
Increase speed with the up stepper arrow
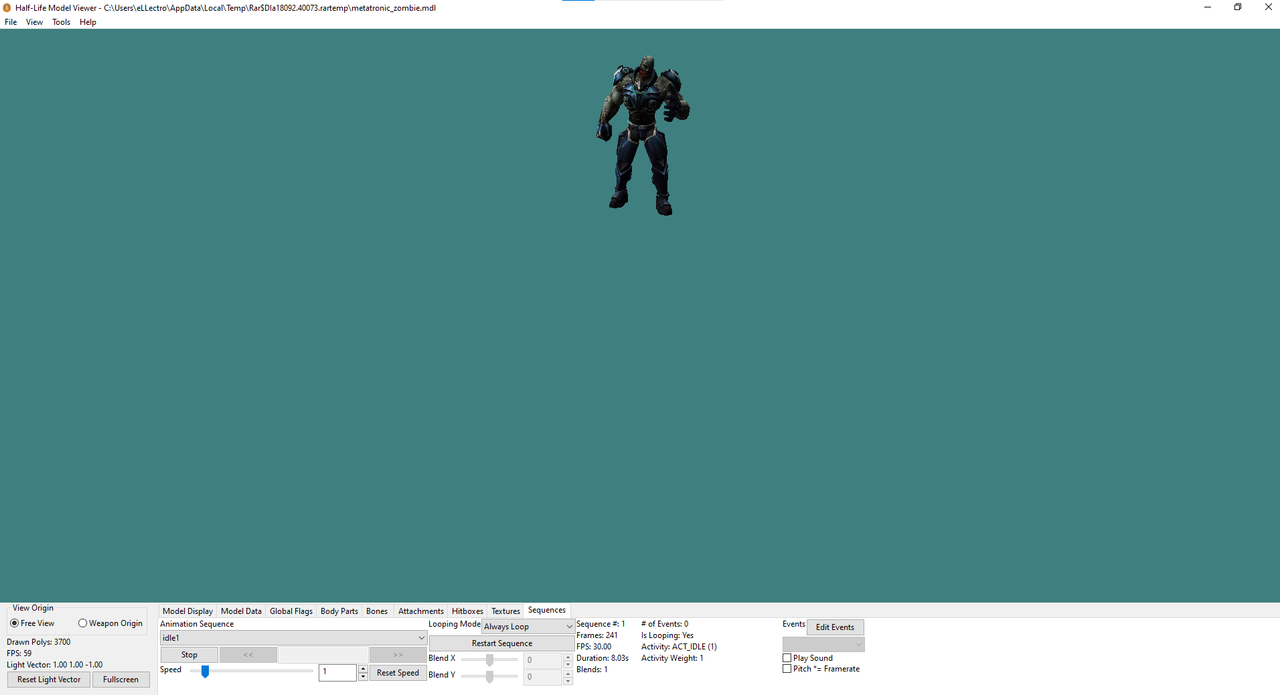click(x=362, y=669)
